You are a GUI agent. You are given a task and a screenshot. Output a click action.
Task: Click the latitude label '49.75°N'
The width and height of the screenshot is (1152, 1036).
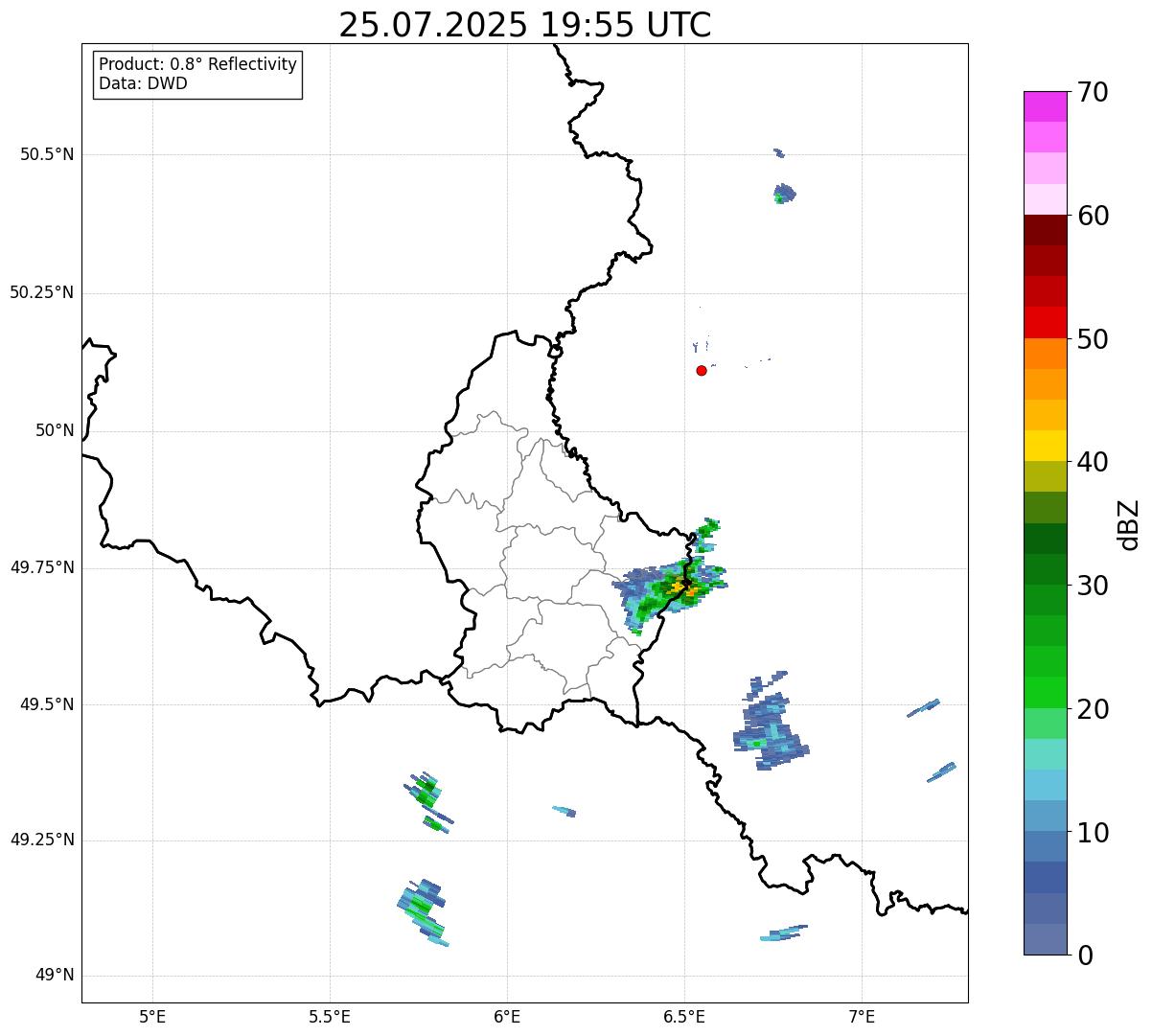[41, 567]
